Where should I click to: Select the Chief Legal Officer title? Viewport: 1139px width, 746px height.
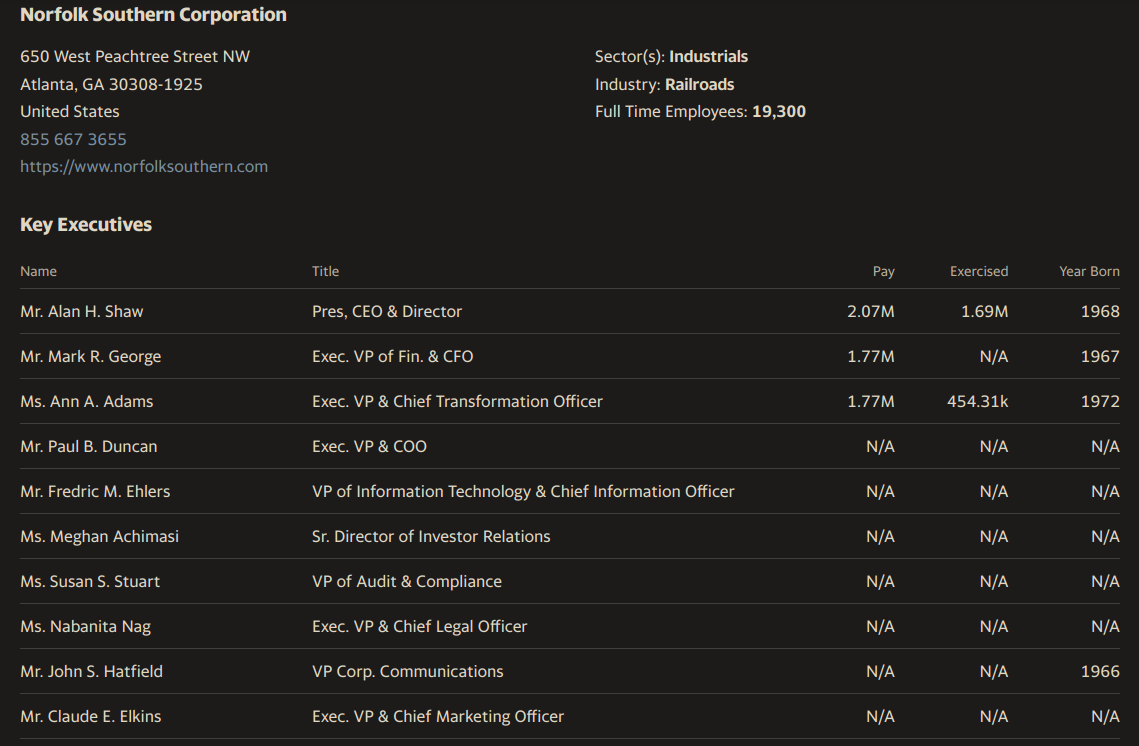coord(420,627)
